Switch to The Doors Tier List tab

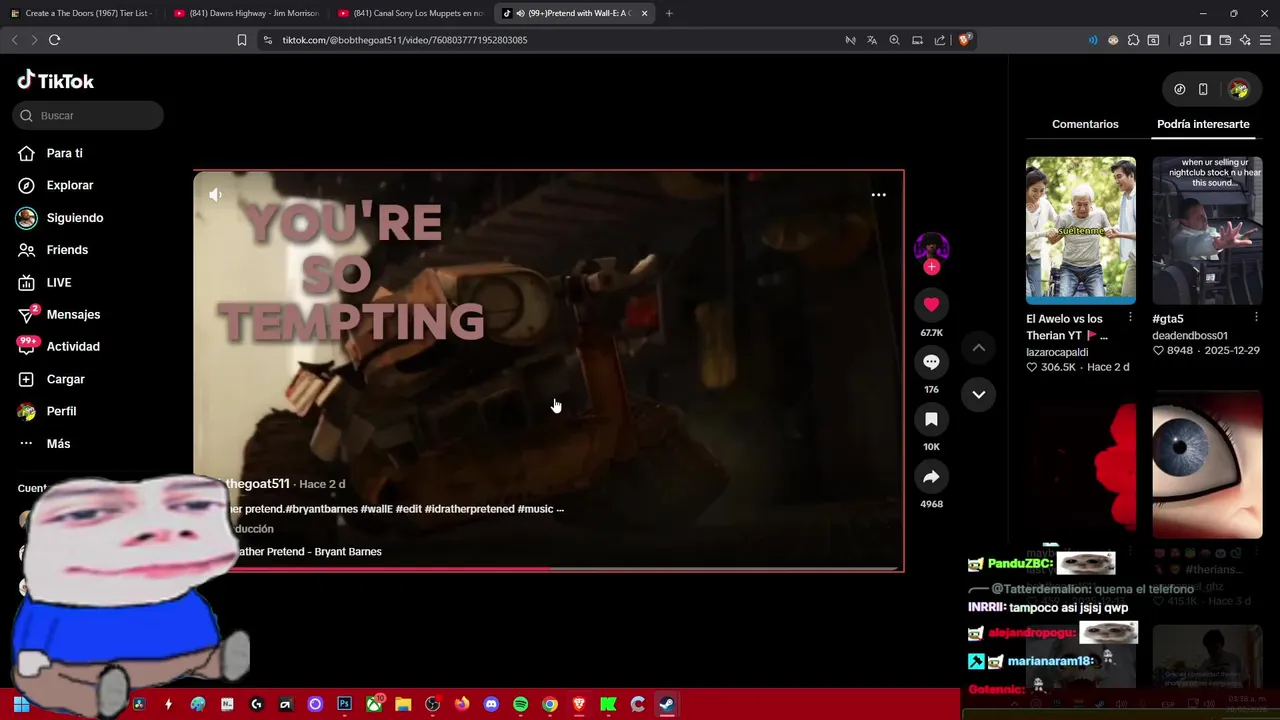click(x=81, y=13)
